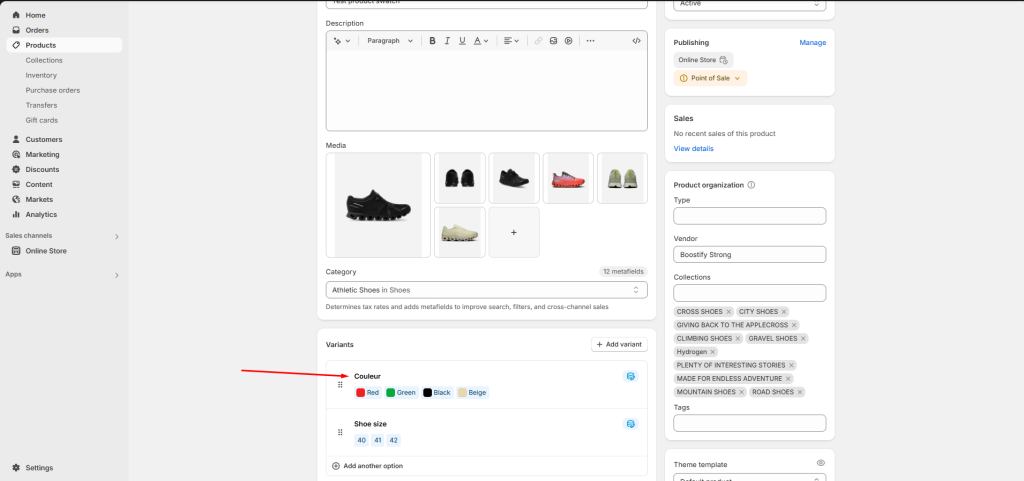
Task: Switch description editor to HTML view
Action: click(x=636, y=40)
